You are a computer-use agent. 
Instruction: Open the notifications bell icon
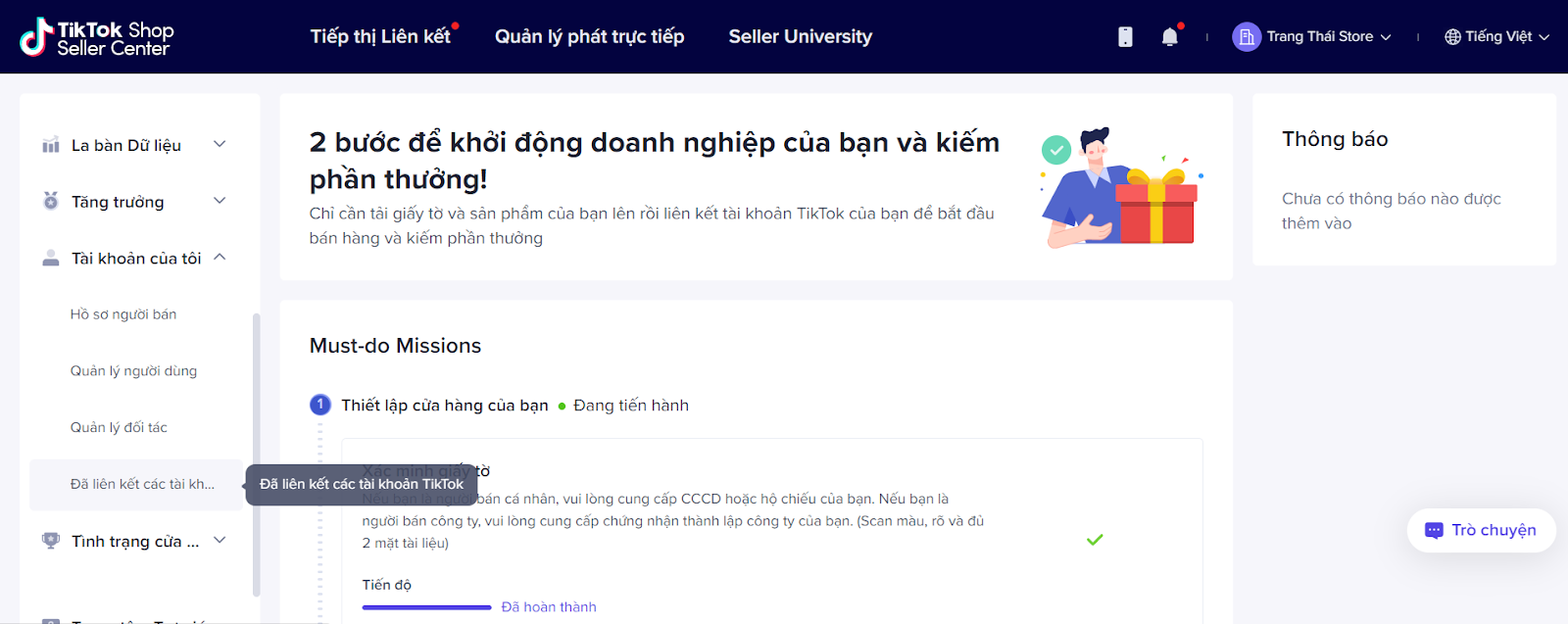point(1170,36)
